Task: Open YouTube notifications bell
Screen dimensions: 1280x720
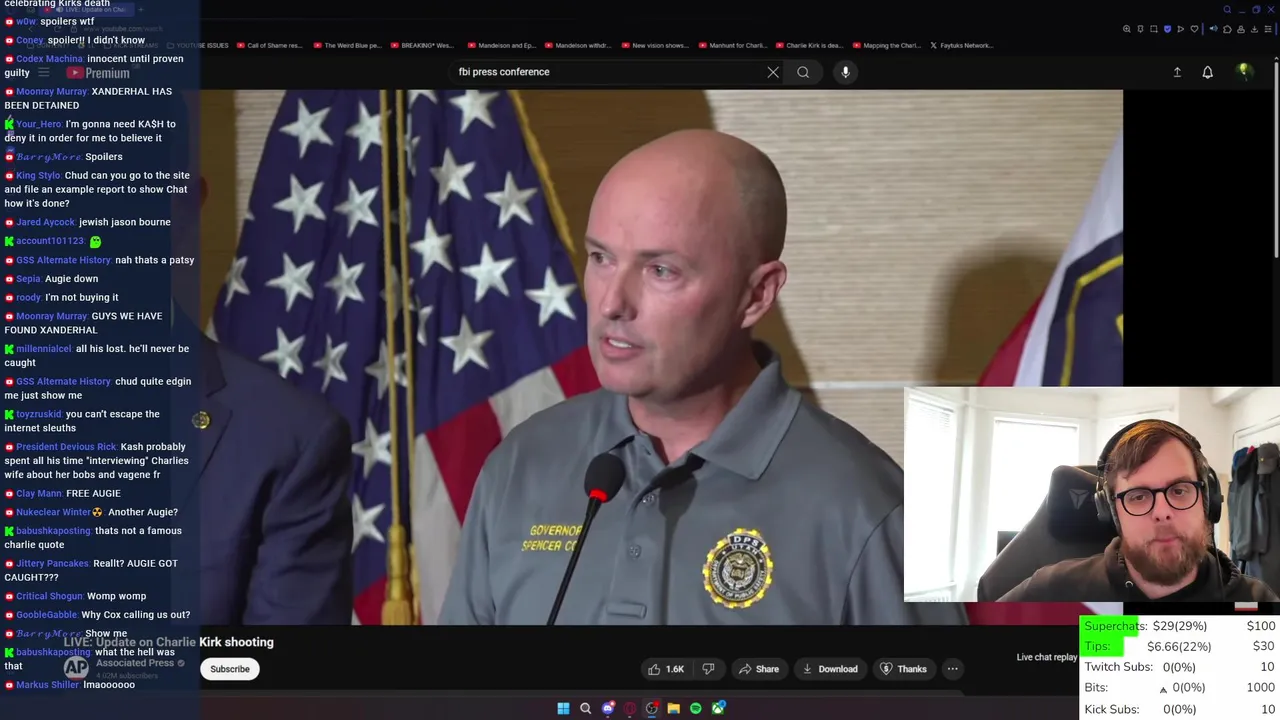Action: (1207, 72)
